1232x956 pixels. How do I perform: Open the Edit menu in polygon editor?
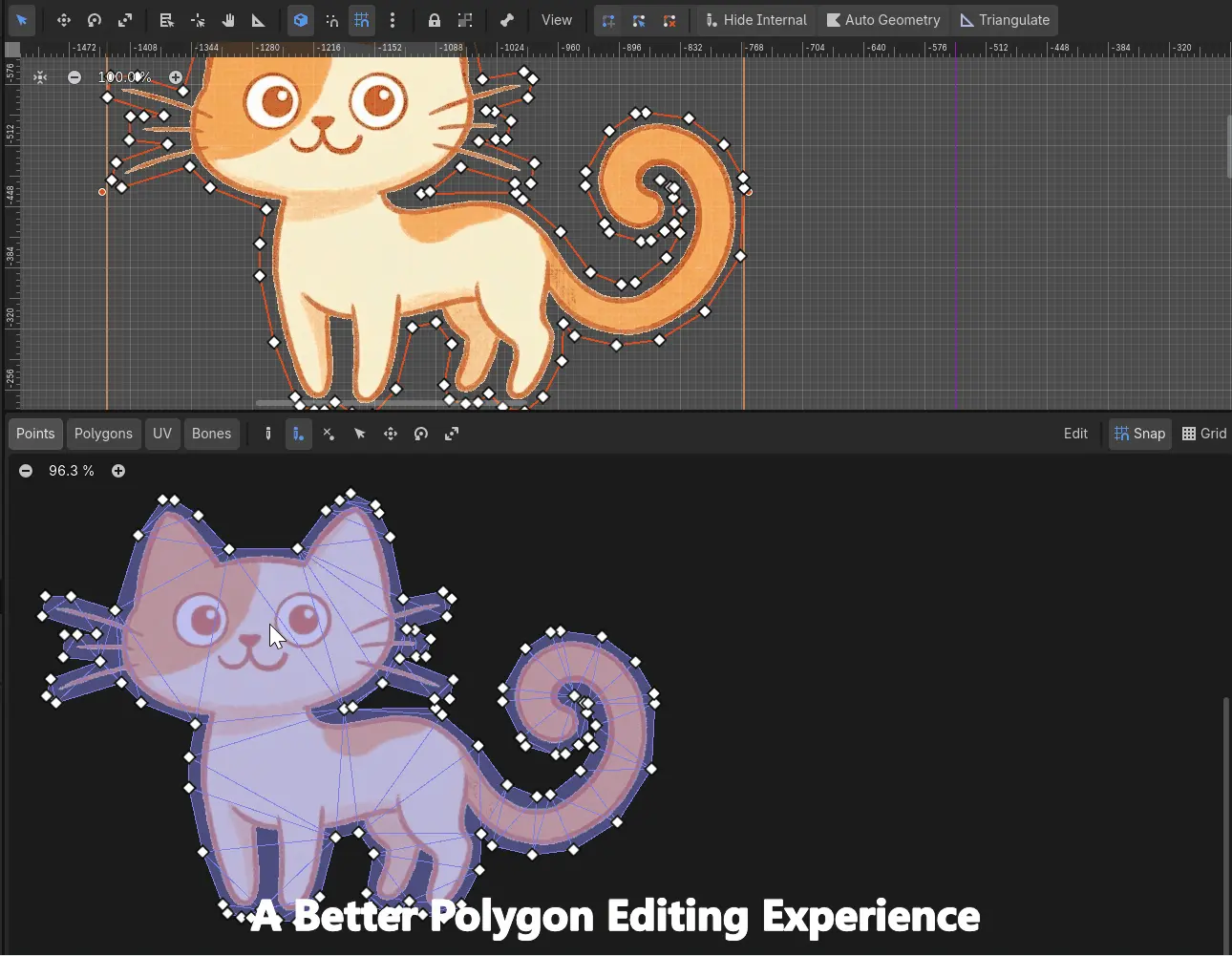1075,434
